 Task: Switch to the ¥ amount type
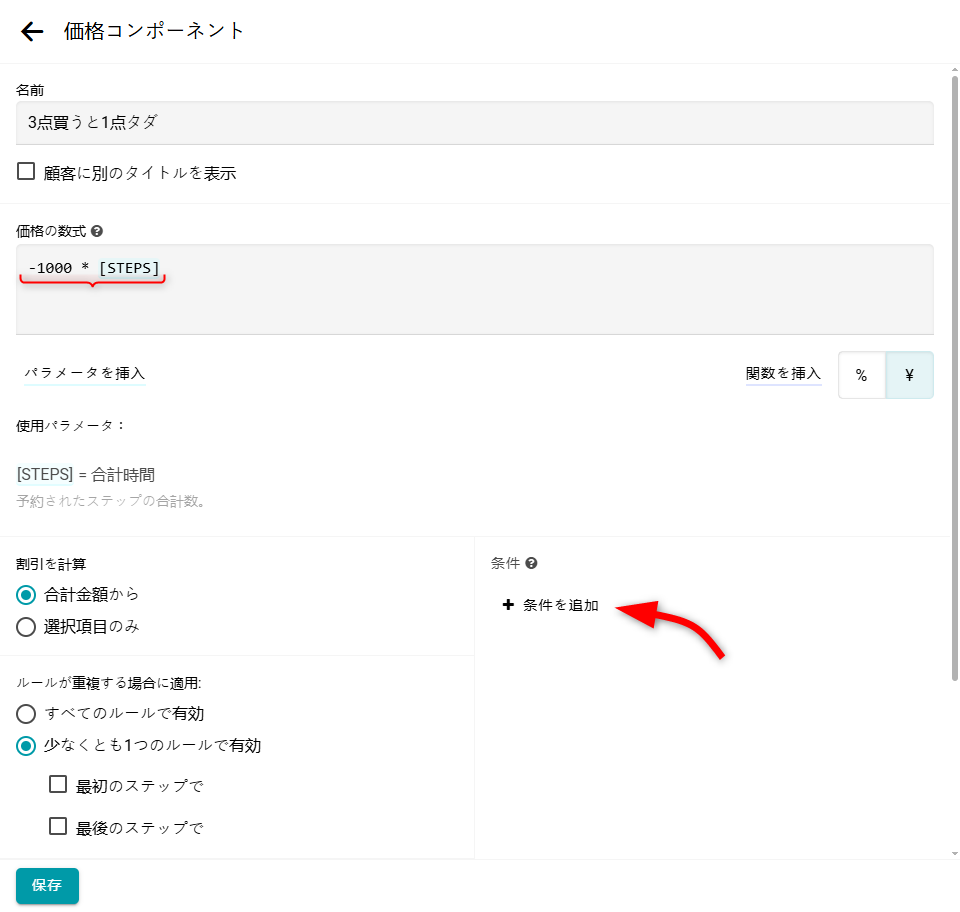click(909, 375)
